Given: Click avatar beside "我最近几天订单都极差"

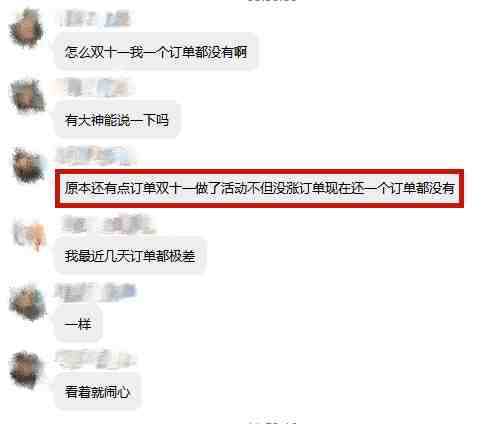Looking at the screenshot, I should click(29, 235).
